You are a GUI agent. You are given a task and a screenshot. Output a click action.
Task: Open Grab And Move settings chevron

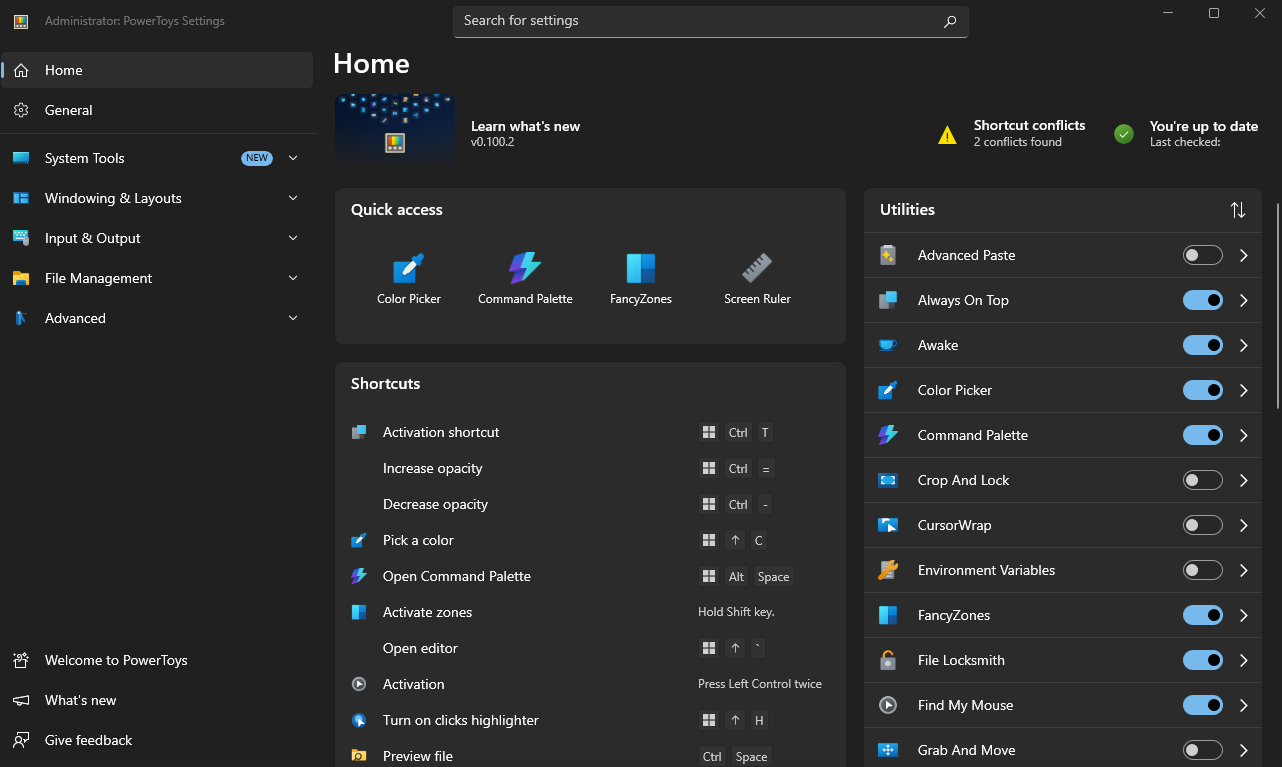pos(1244,750)
